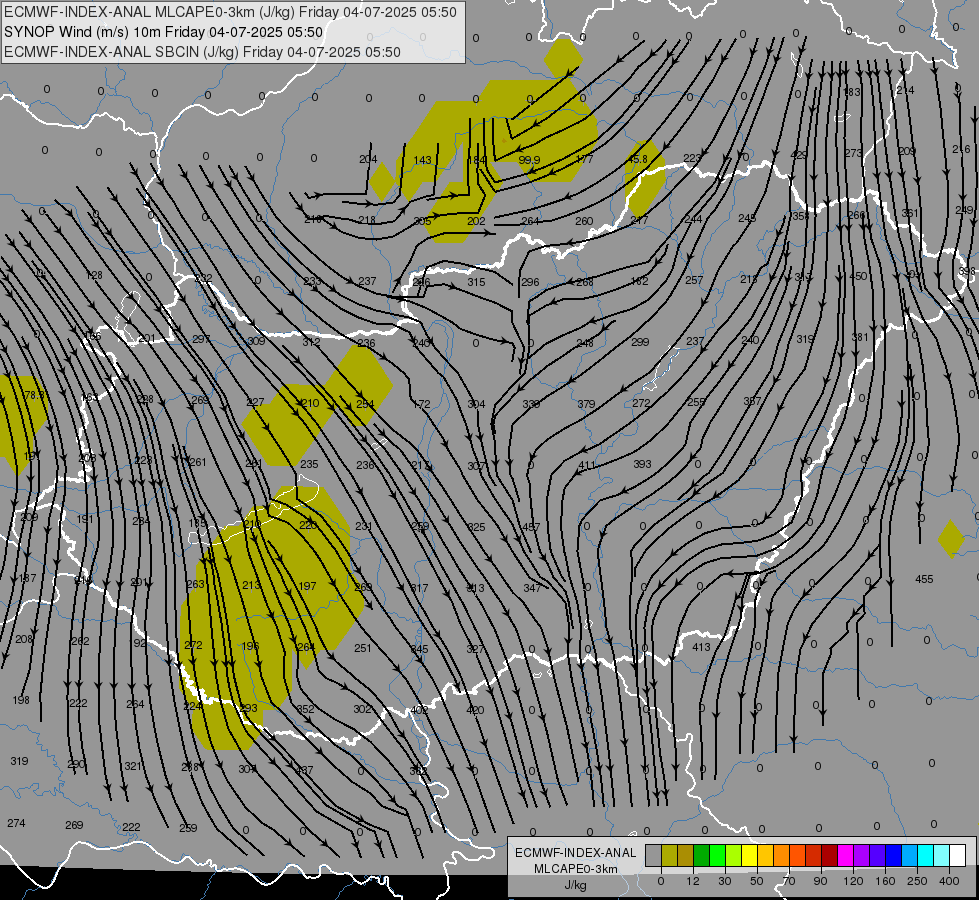The image size is (979, 900).
Task: Click the map value '143'
Action: [x=423, y=160]
